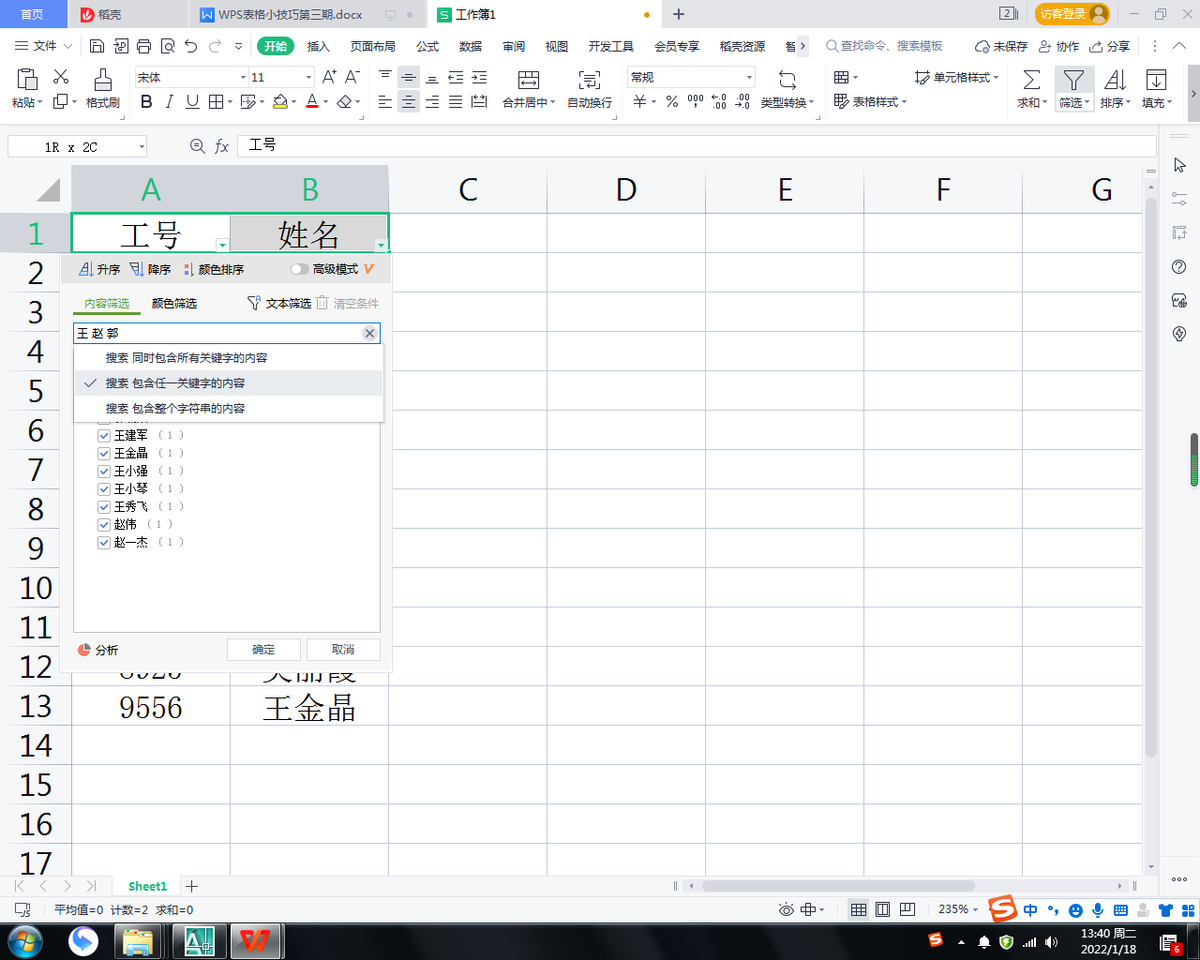
Task: Click the Filter (筛选) funnel icon in ribbon
Action: (1073, 80)
